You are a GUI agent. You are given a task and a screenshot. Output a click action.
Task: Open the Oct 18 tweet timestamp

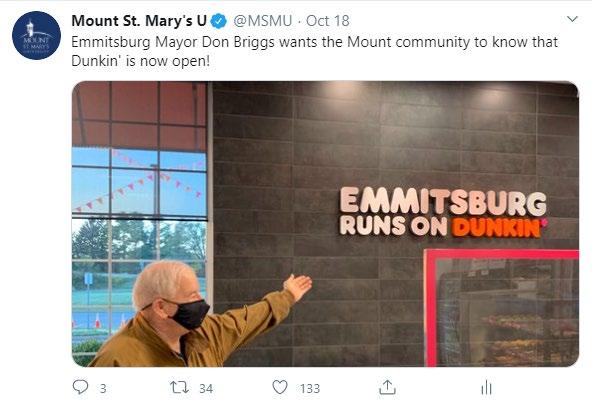(x=328, y=21)
